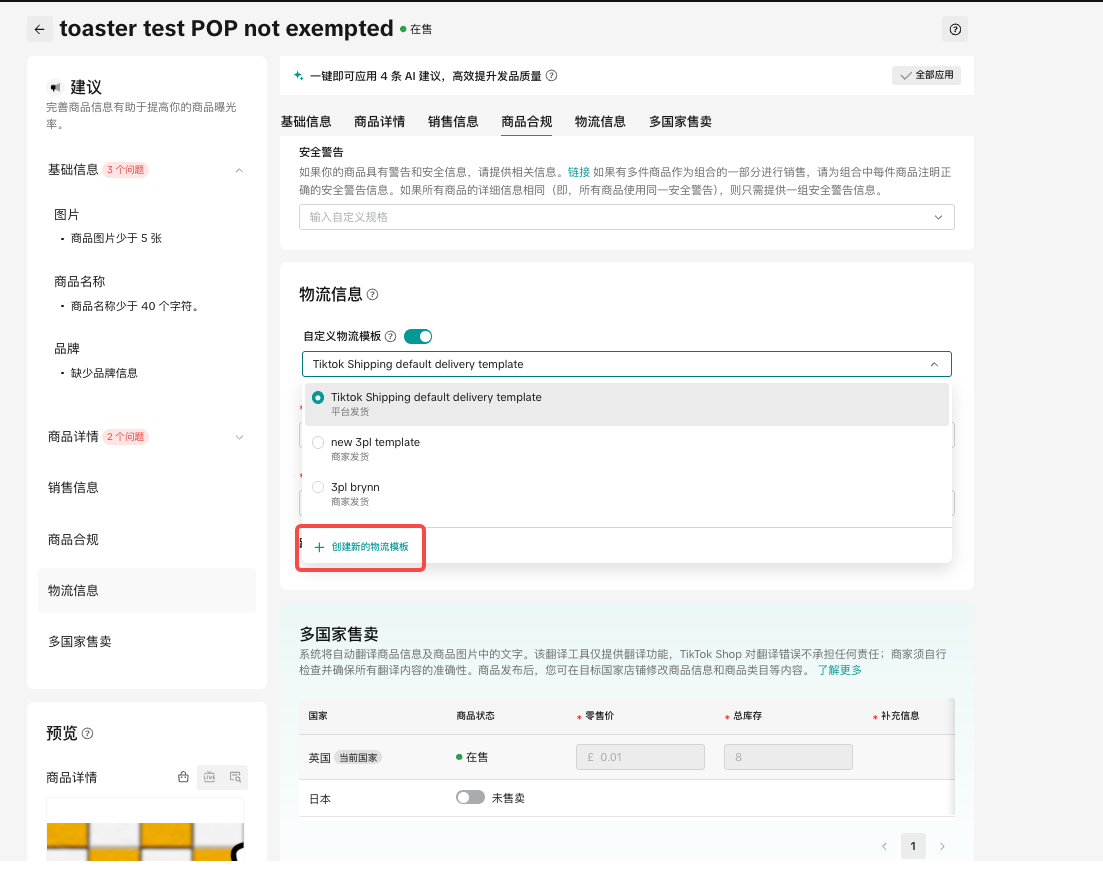
Task: Click the back arrow beside product title
Action: pos(39,29)
